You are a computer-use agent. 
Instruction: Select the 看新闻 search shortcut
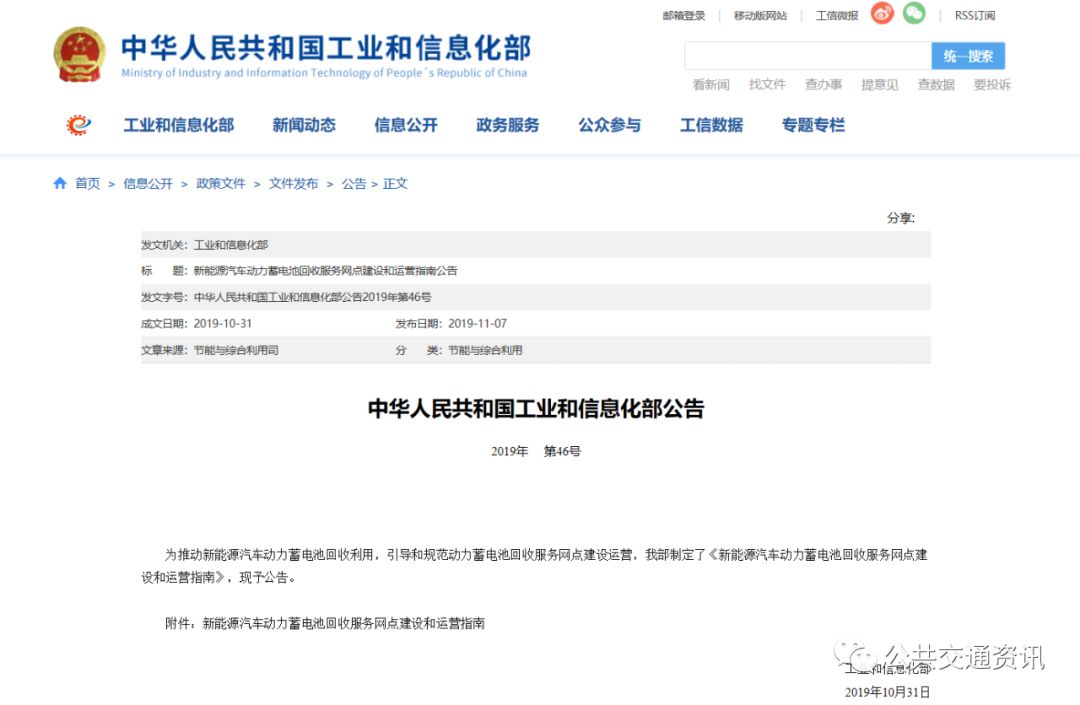(711, 84)
